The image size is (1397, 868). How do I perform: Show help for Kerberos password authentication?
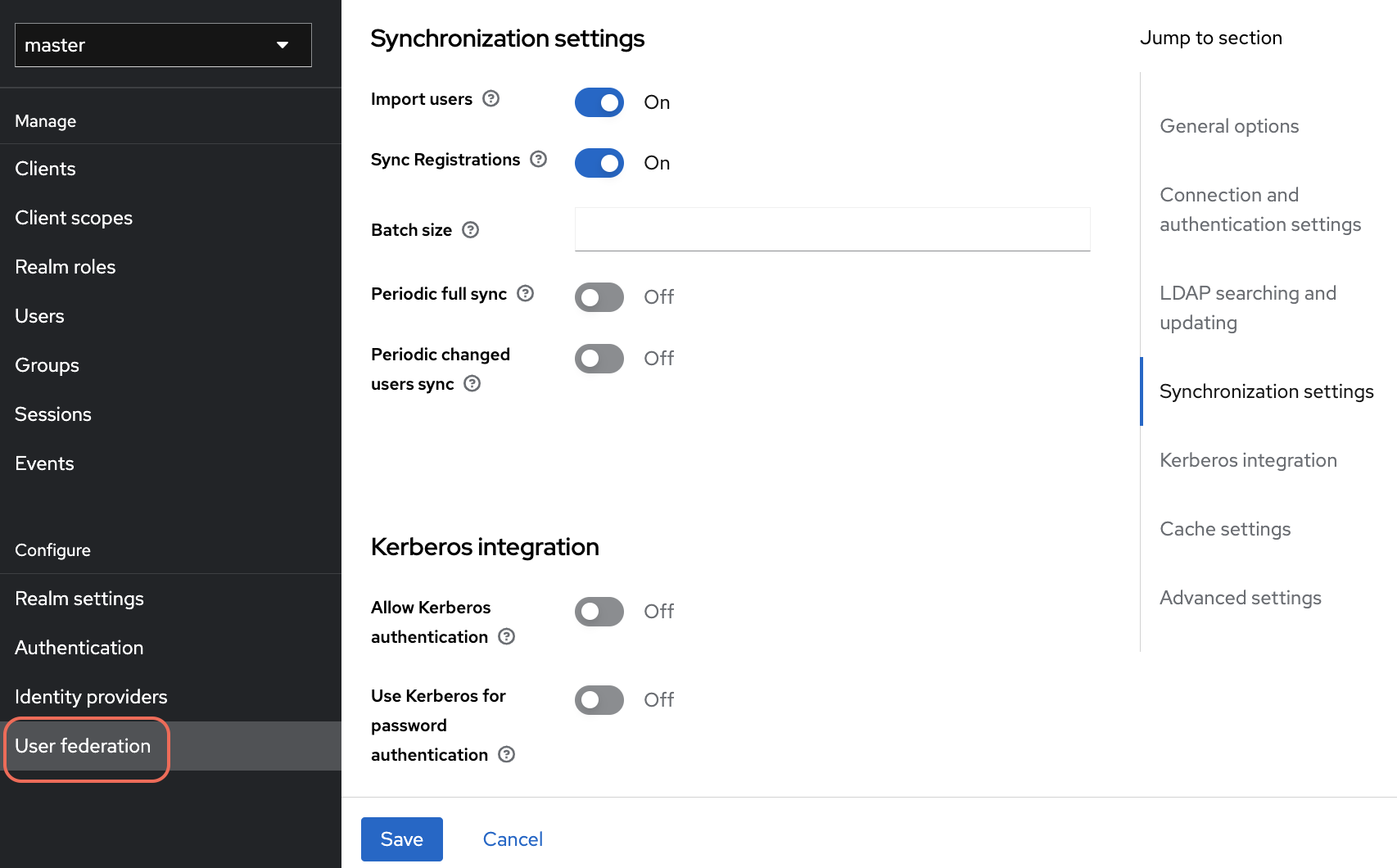(506, 755)
